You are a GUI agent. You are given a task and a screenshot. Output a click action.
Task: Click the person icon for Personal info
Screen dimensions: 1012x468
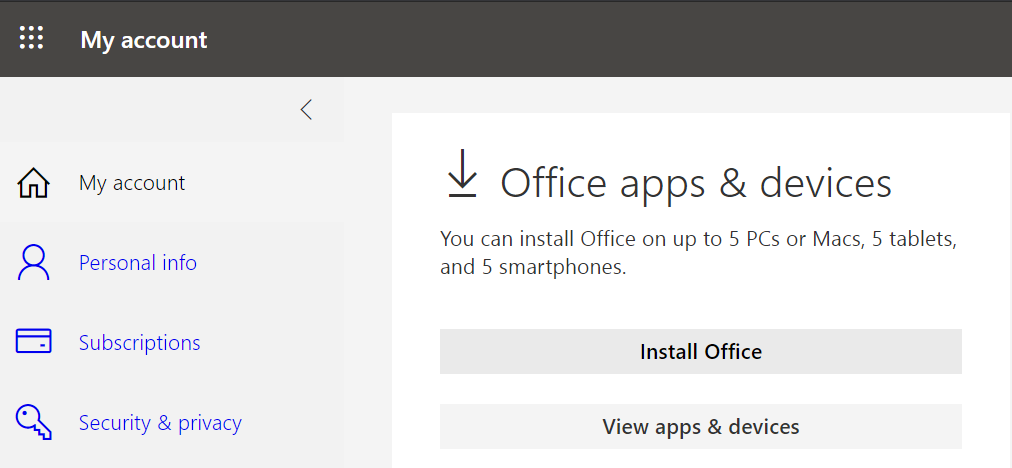click(x=34, y=263)
